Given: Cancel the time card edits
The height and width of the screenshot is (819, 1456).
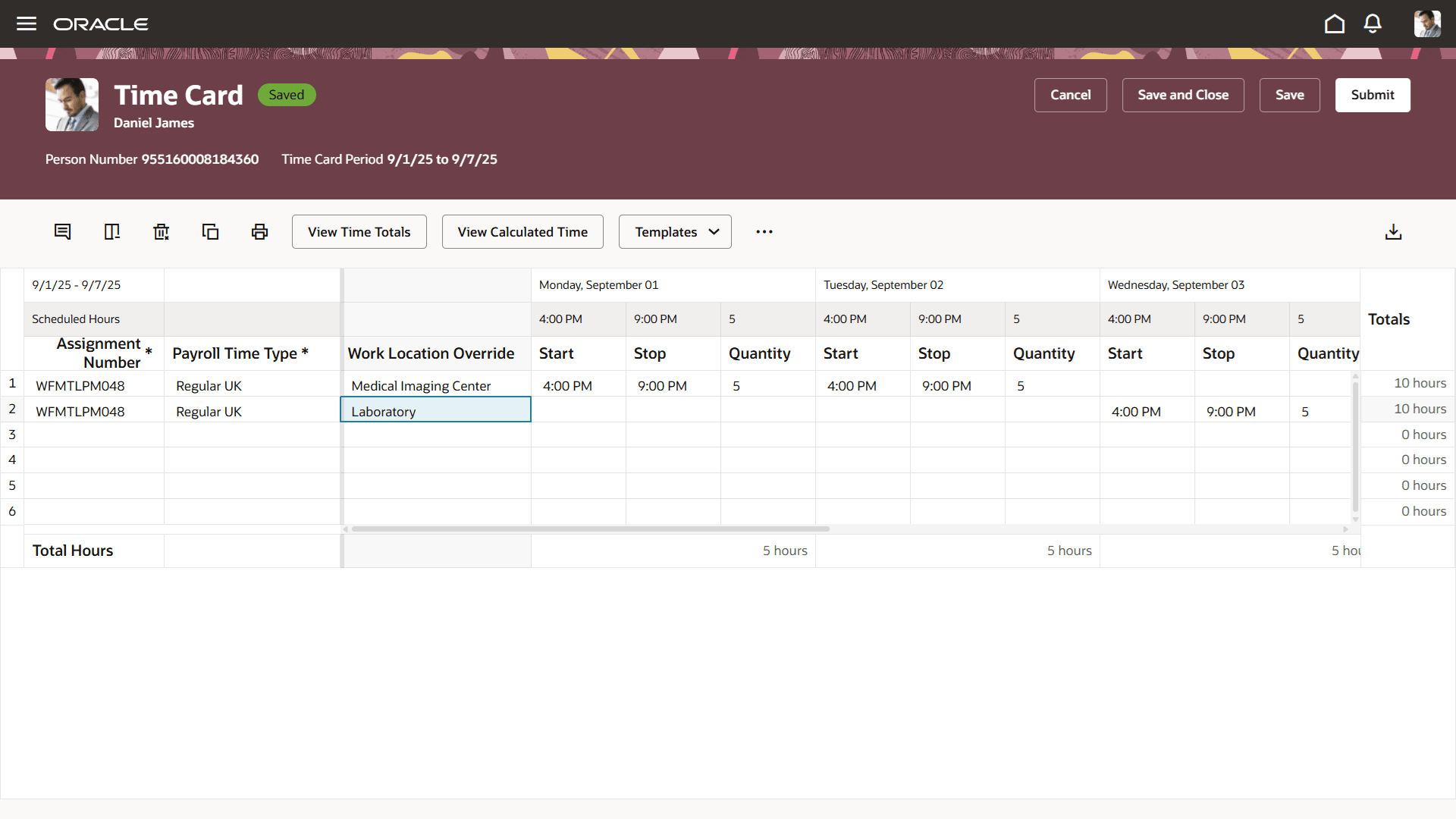Looking at the screenshot, I should coord(1071,95).
